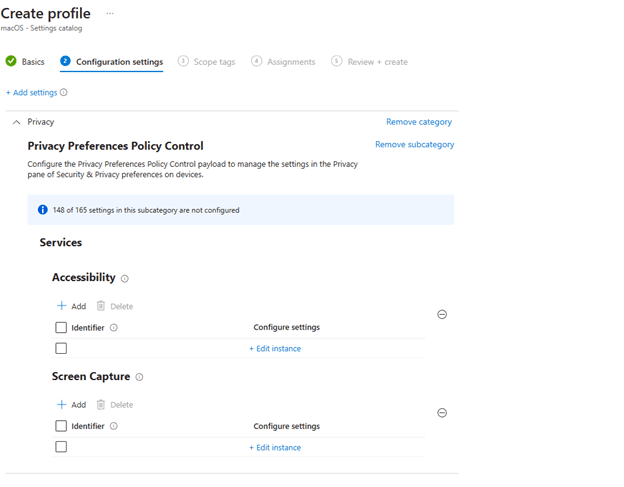Viewport: 624px width, 487px height.
Task: Click Add under the Accessibility section
Action: [71, 306]
